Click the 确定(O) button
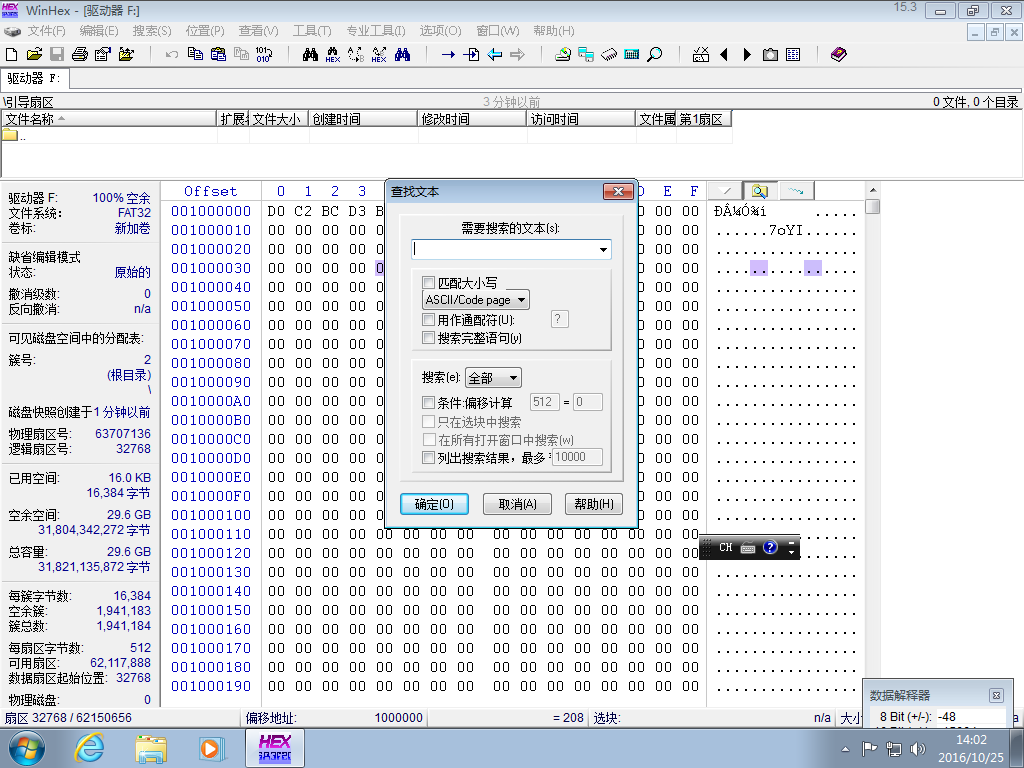1024x768 pixels. click(x=434, y=504)
